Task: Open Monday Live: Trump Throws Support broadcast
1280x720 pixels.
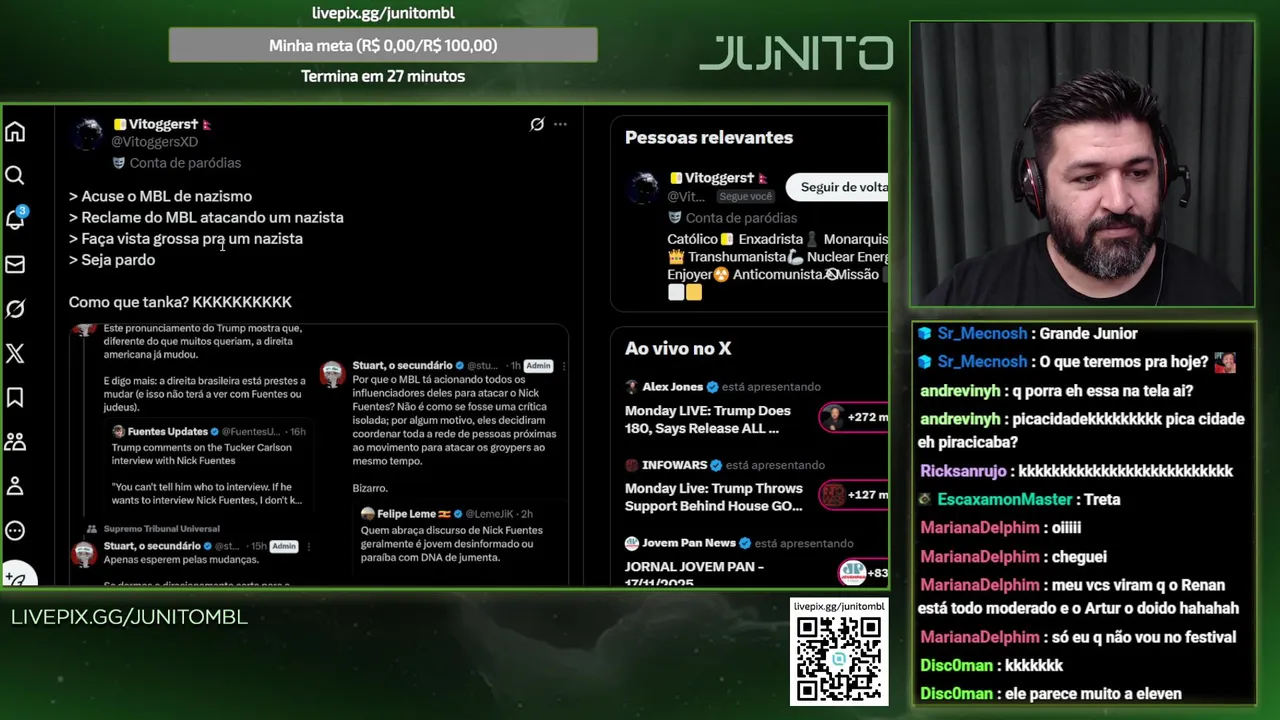Action: [714, 497]
